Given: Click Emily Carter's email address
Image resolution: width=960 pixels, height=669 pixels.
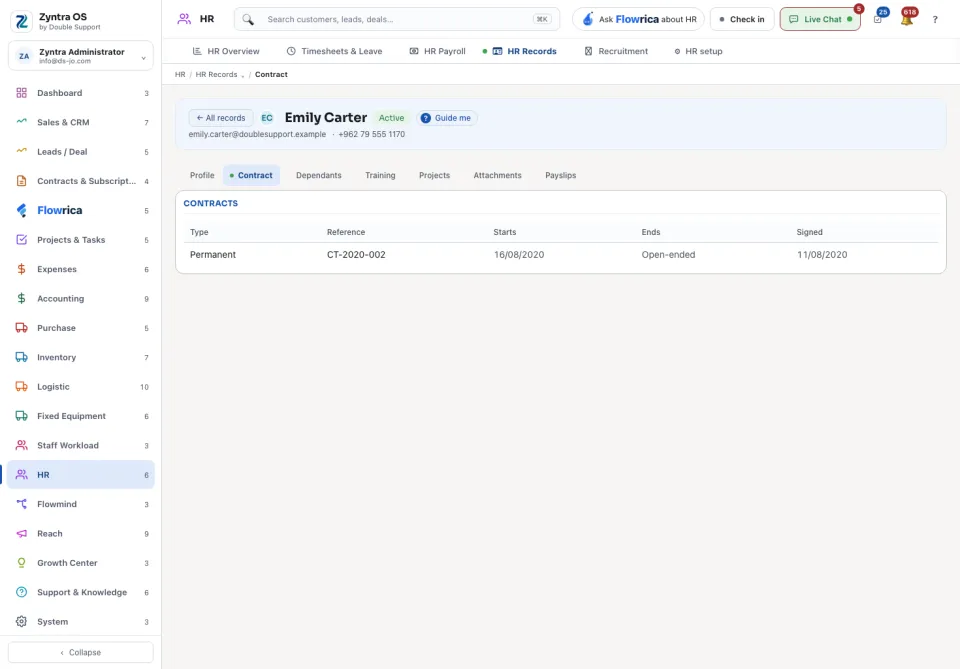Looking at the screenshot, I should [x=257, y=135].
